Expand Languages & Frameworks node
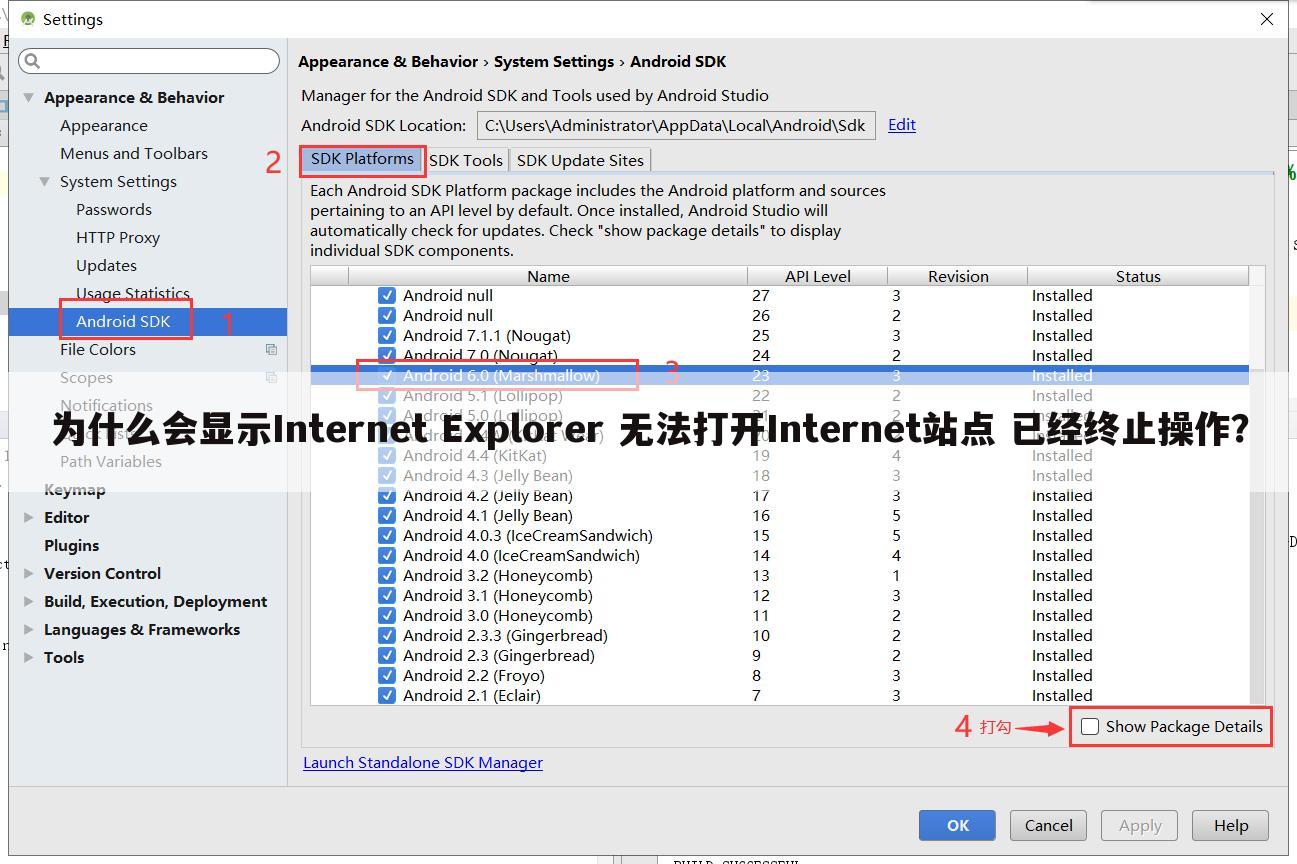 [x=29, y=629]
